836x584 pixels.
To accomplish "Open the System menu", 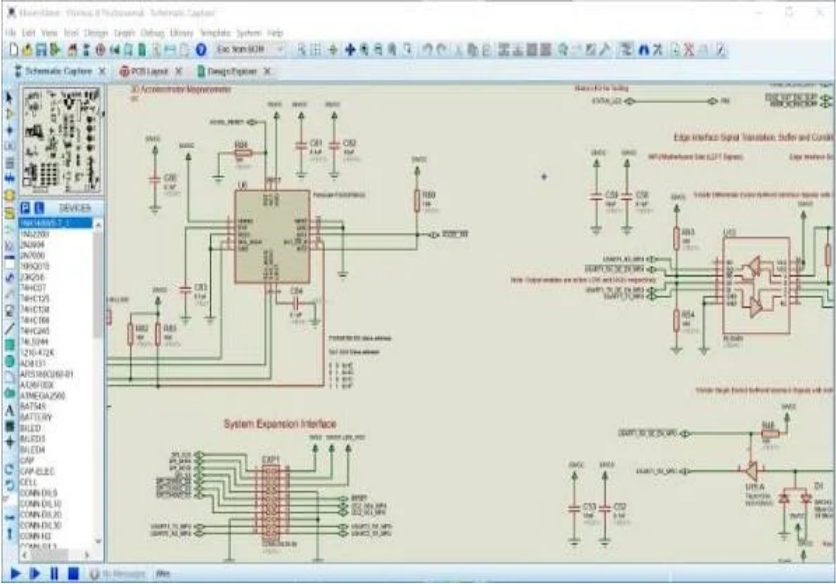I will point(248,33).
